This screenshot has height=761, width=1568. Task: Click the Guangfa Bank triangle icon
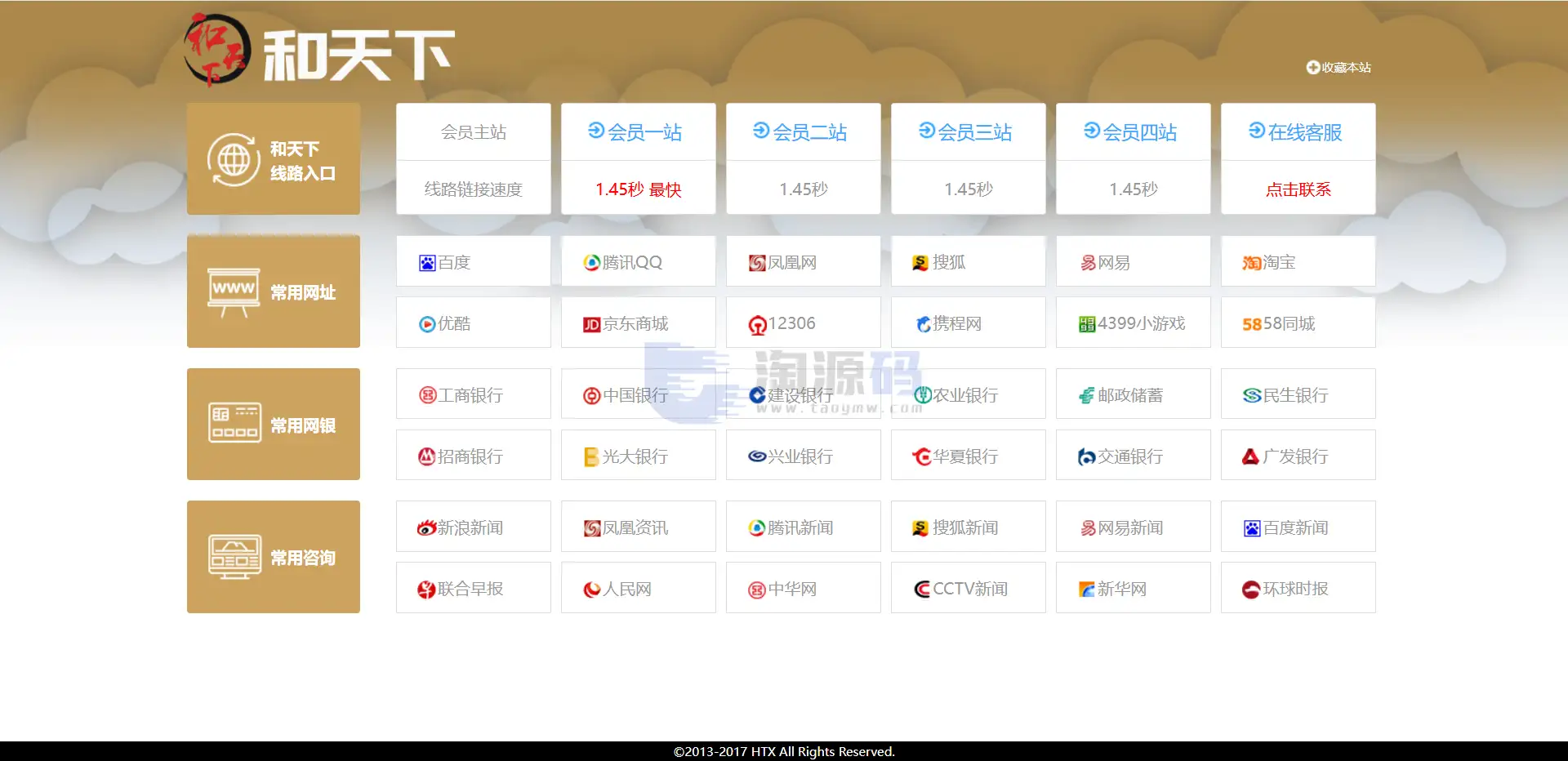1250,457
